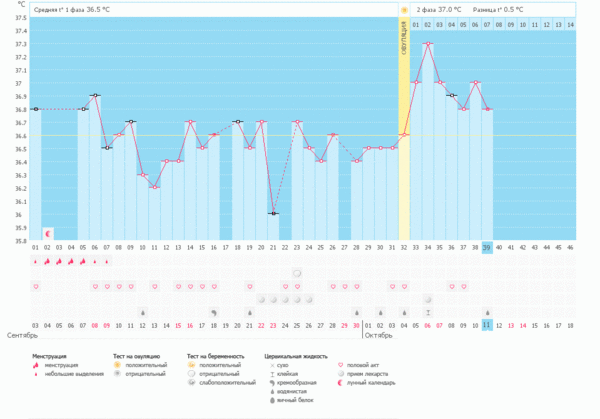Click the sun icon above the ovulation column
This screenshot has width=600, height=419.
pyautogui.click(x=404, y=9)
